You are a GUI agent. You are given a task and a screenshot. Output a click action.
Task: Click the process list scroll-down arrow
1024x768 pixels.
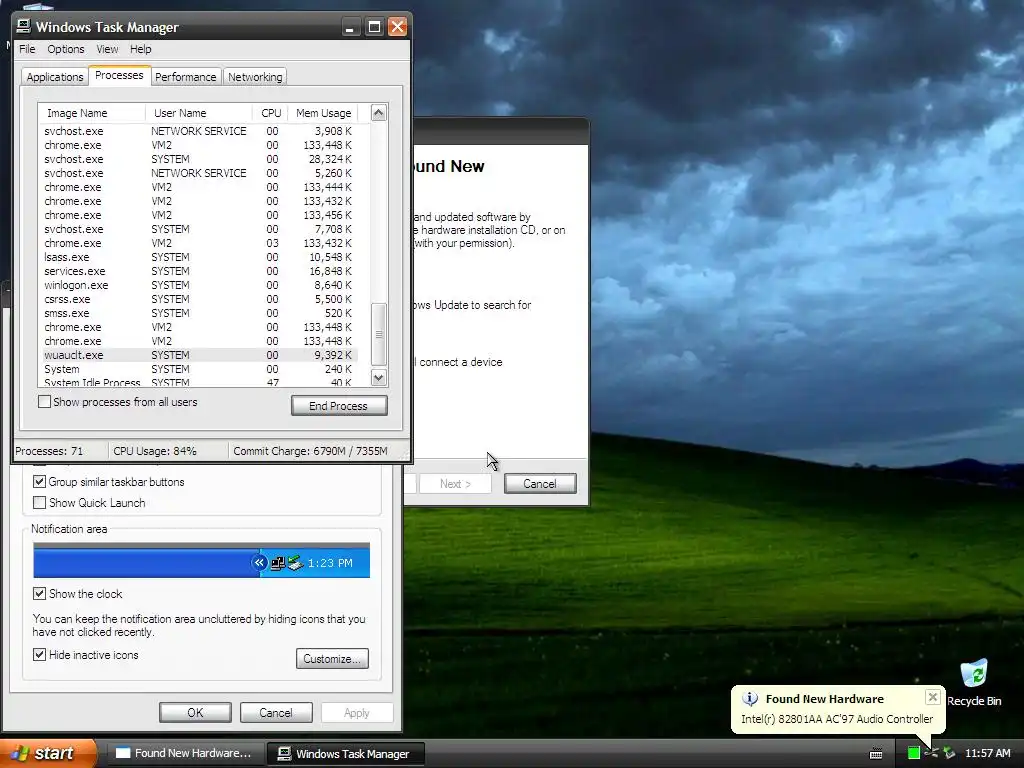click(x=379, y=377)
